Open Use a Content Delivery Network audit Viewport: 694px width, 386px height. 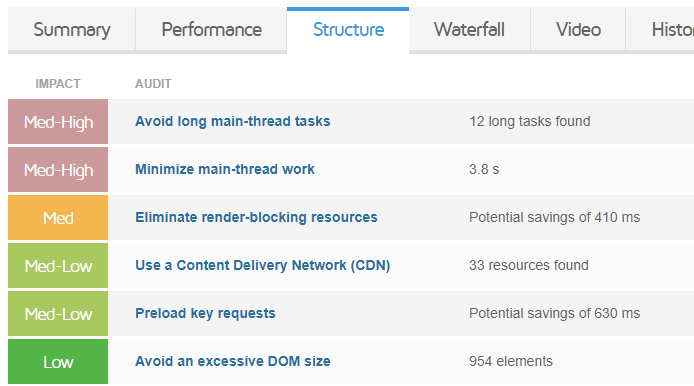click(x=262, y=265)
